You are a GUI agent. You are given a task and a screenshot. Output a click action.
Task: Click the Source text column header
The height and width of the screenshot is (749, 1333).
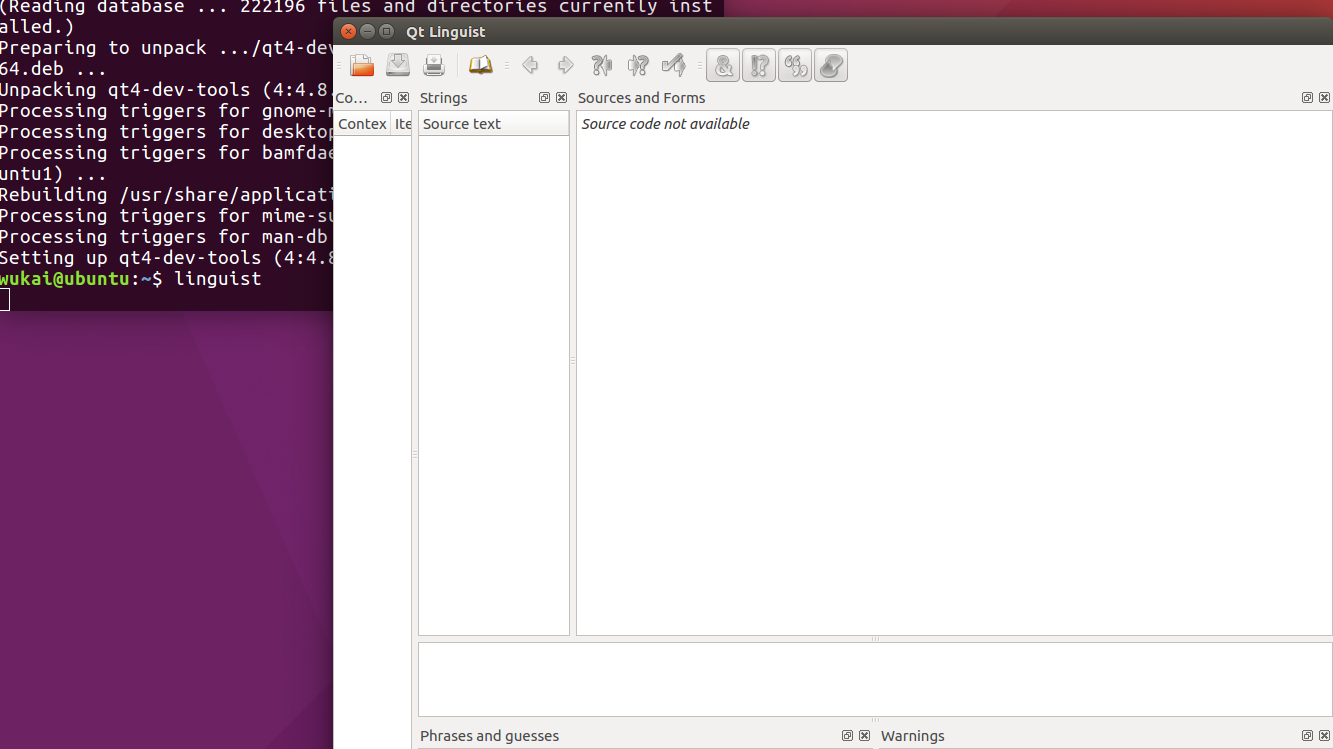point(461,123)
